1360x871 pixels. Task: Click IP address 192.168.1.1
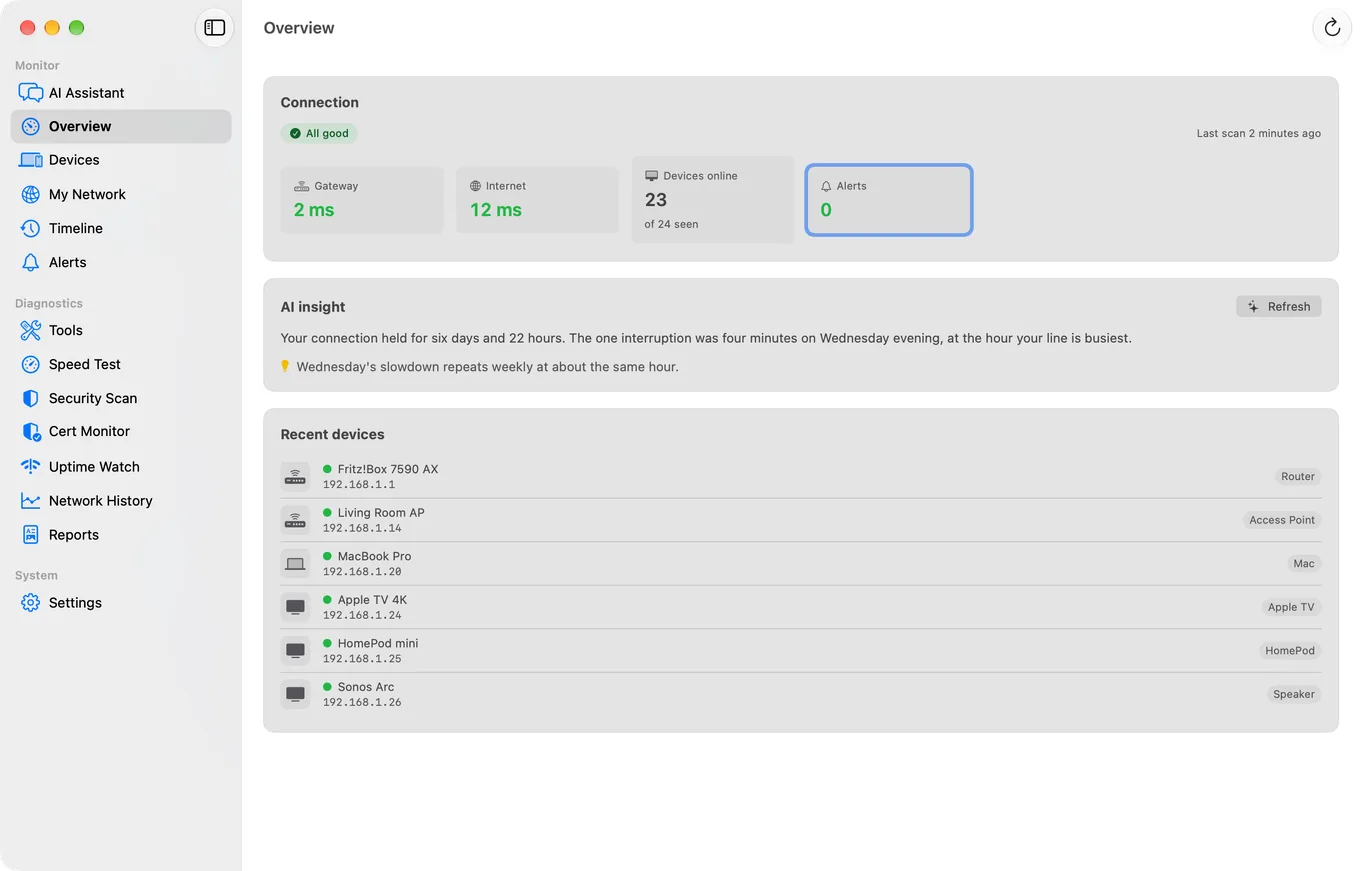click(359, 485)
